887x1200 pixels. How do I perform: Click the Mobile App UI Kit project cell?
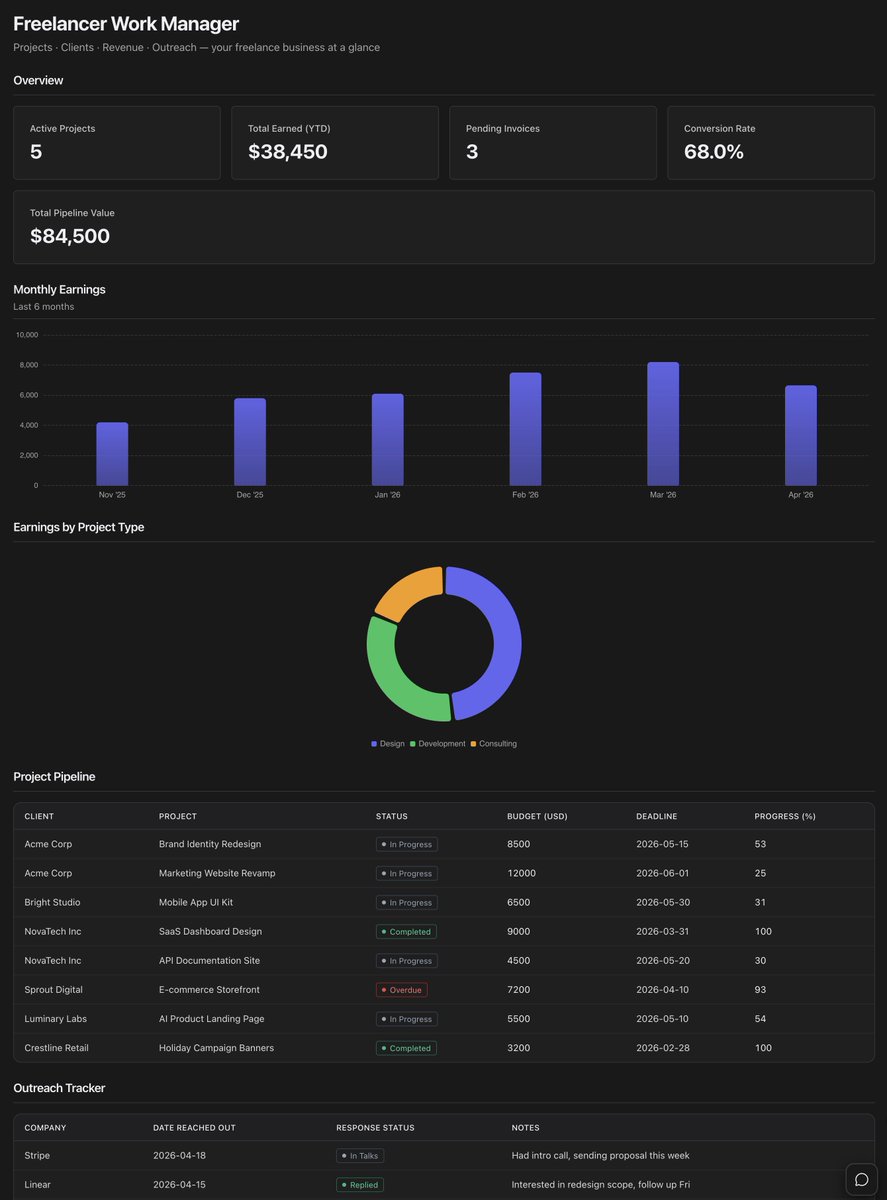coord(196,902)
